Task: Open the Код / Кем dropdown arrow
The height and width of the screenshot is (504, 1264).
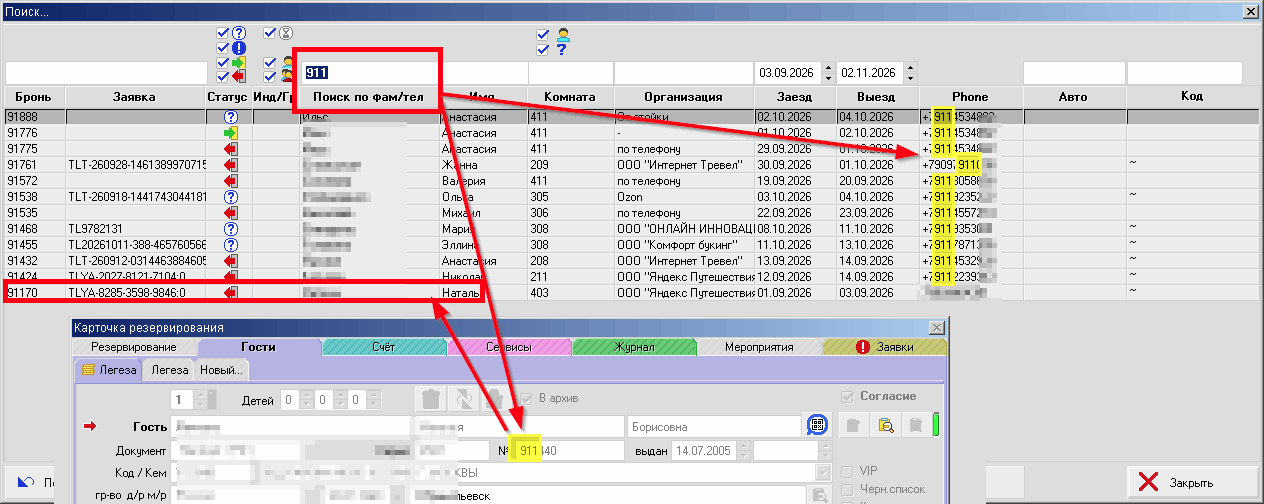Action: [x=822, y=472]
